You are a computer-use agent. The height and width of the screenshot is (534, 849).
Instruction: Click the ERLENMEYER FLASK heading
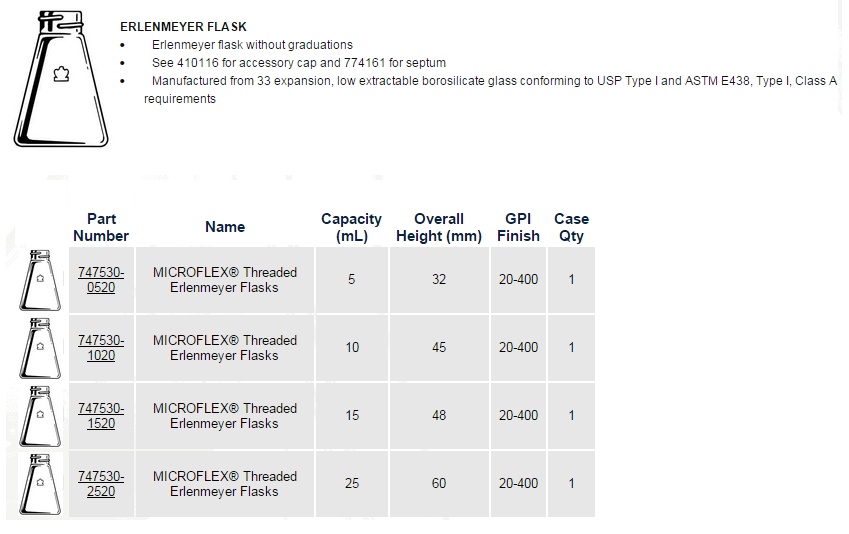(183, 27)
